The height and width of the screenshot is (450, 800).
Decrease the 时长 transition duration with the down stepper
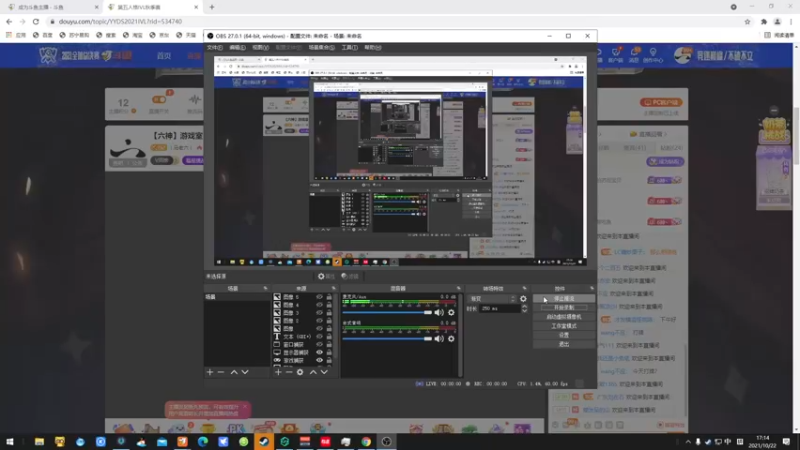click(524, 311)
